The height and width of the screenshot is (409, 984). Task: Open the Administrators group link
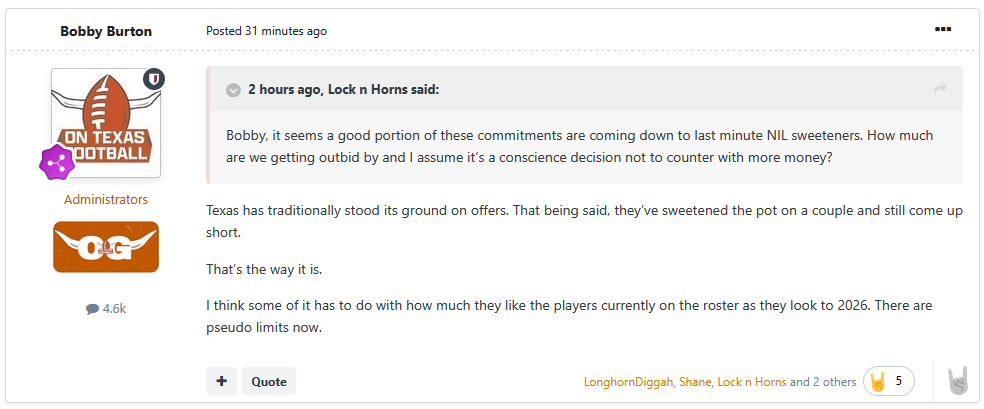click(x=106, y=199)
